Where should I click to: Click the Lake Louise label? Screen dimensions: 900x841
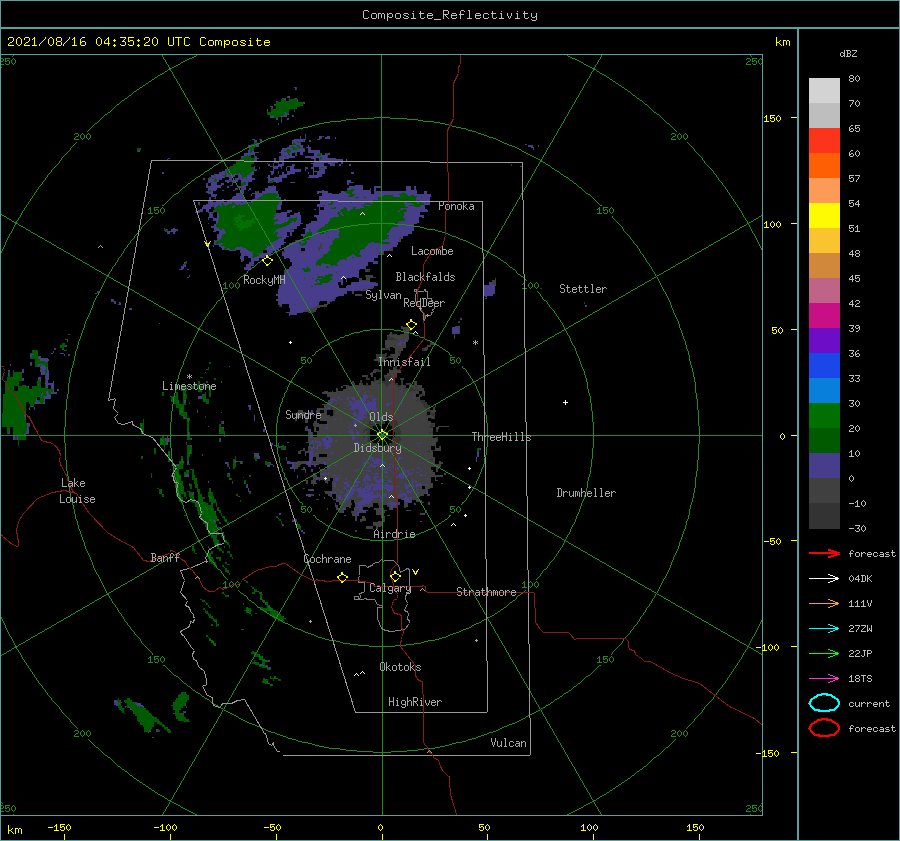click(77, 491)
